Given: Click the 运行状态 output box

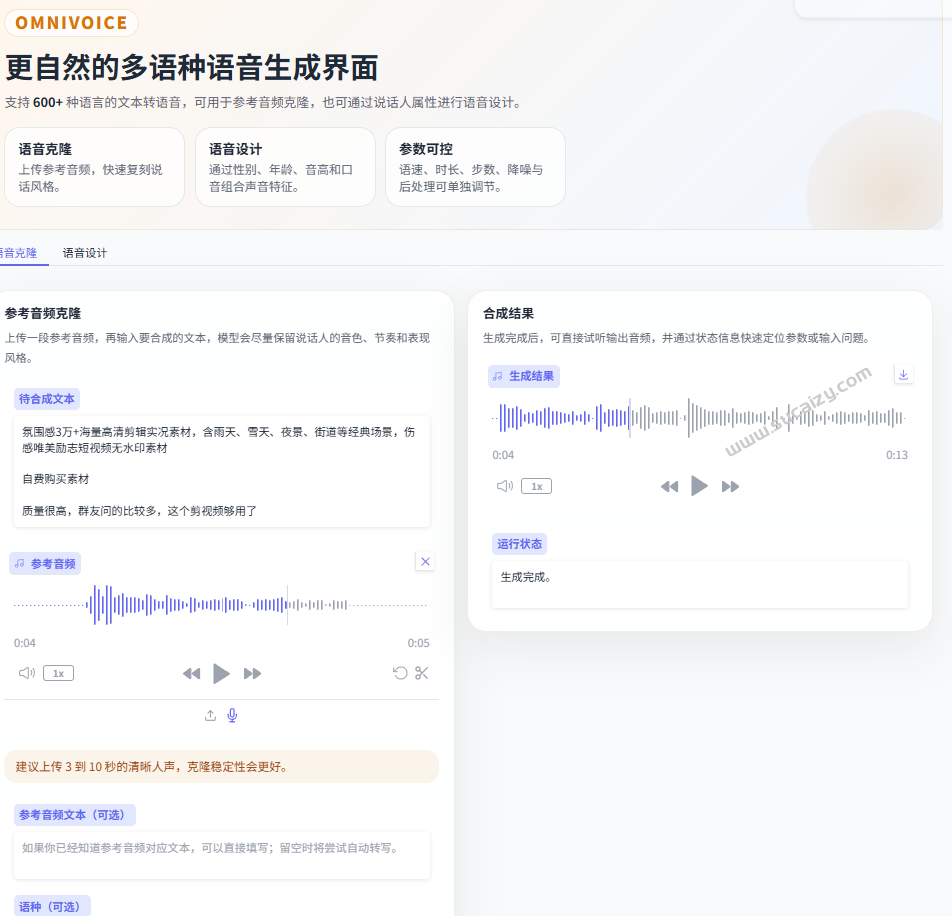Looking at the screenshot, I should click(x=699, y=584).
